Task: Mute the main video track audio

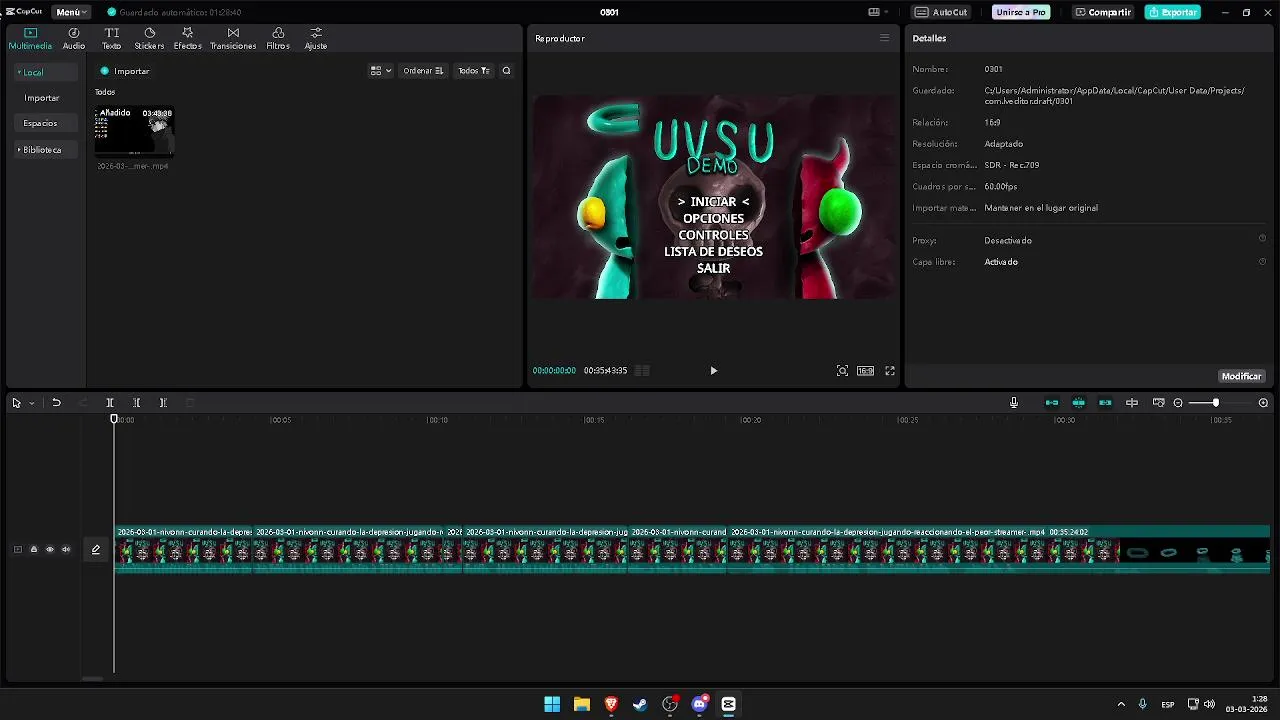Action: (66, 549)
